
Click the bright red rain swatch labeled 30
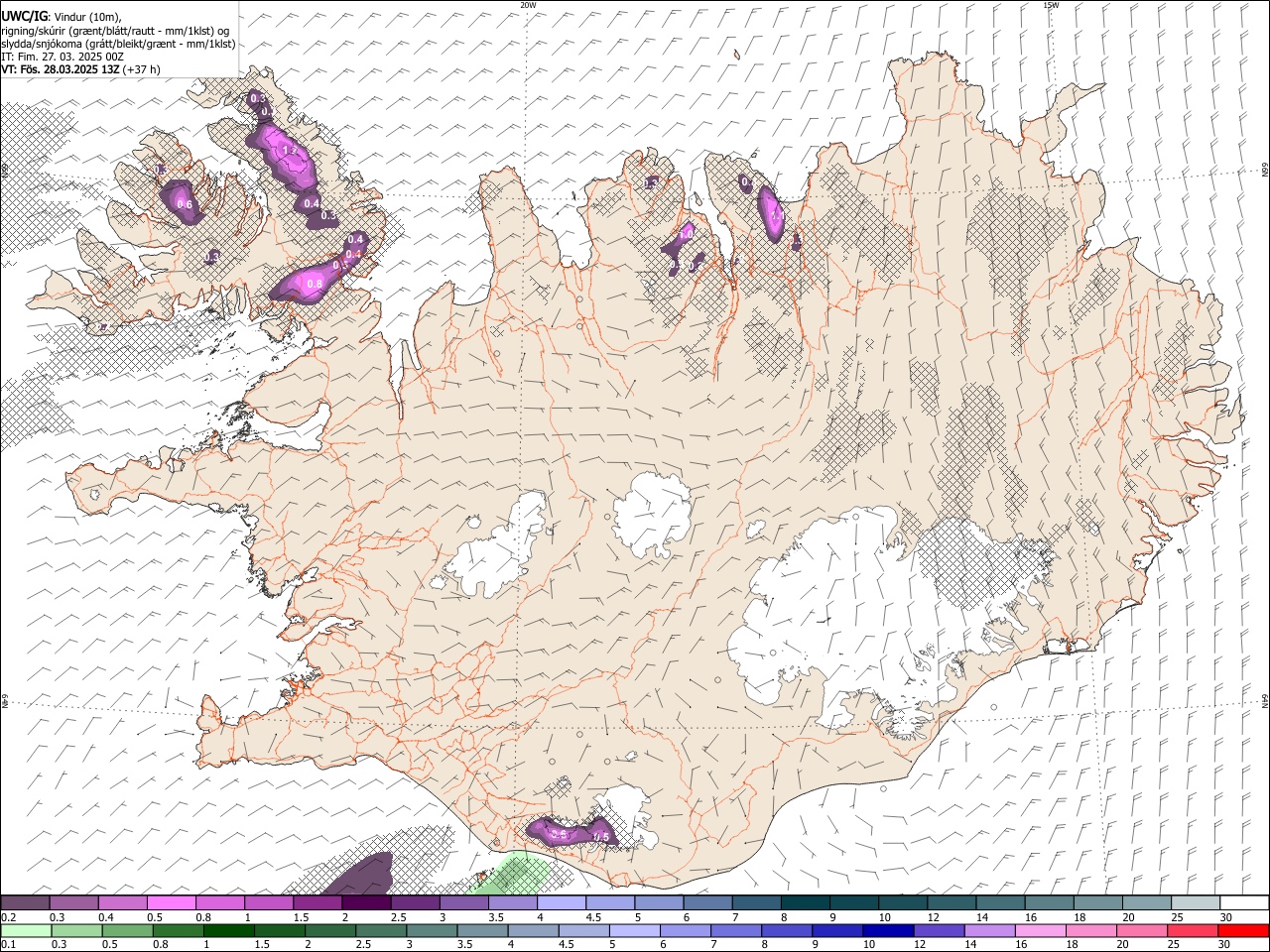[x=1244, y=931]
